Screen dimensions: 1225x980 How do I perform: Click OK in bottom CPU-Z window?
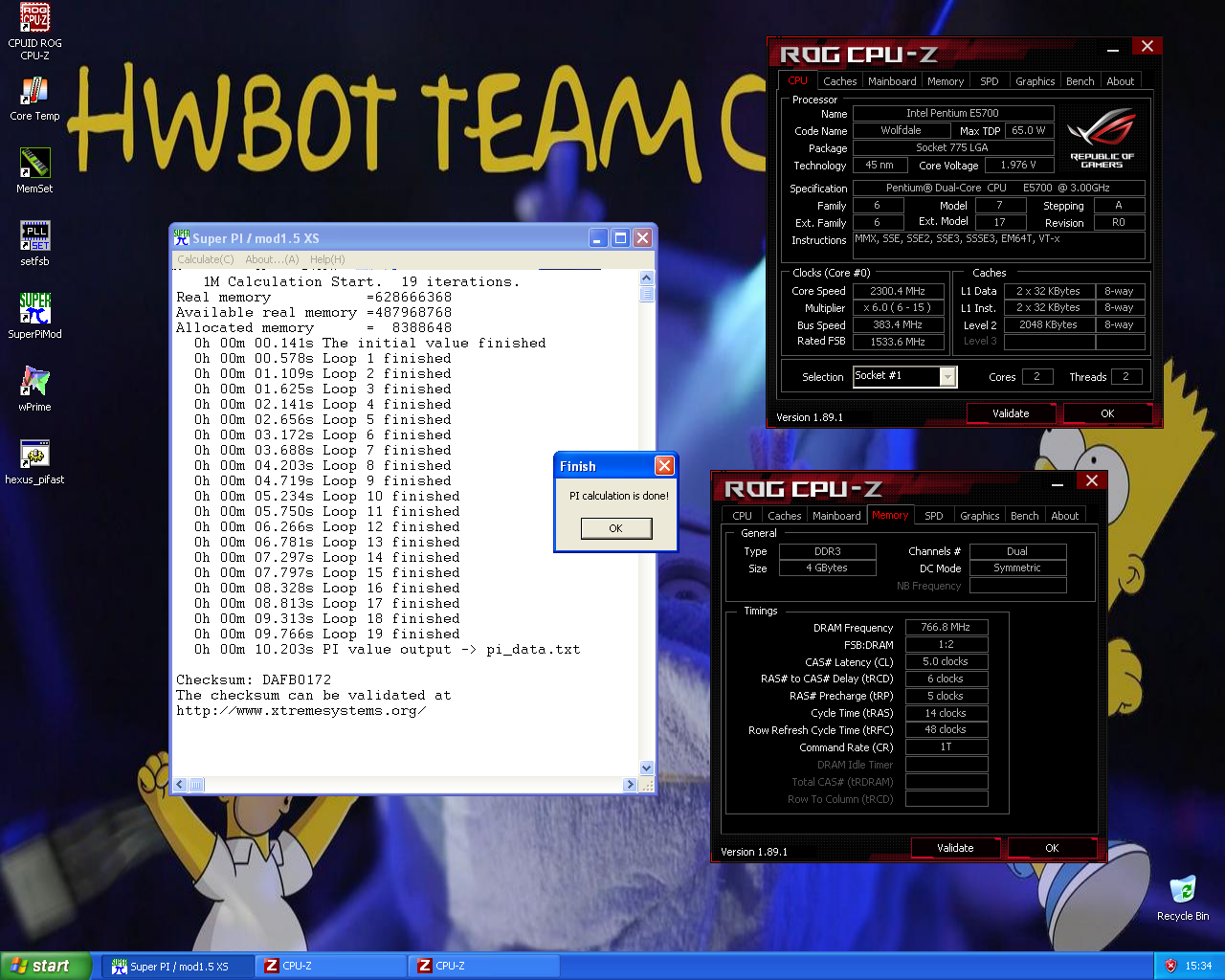(x=1052, y=848)
